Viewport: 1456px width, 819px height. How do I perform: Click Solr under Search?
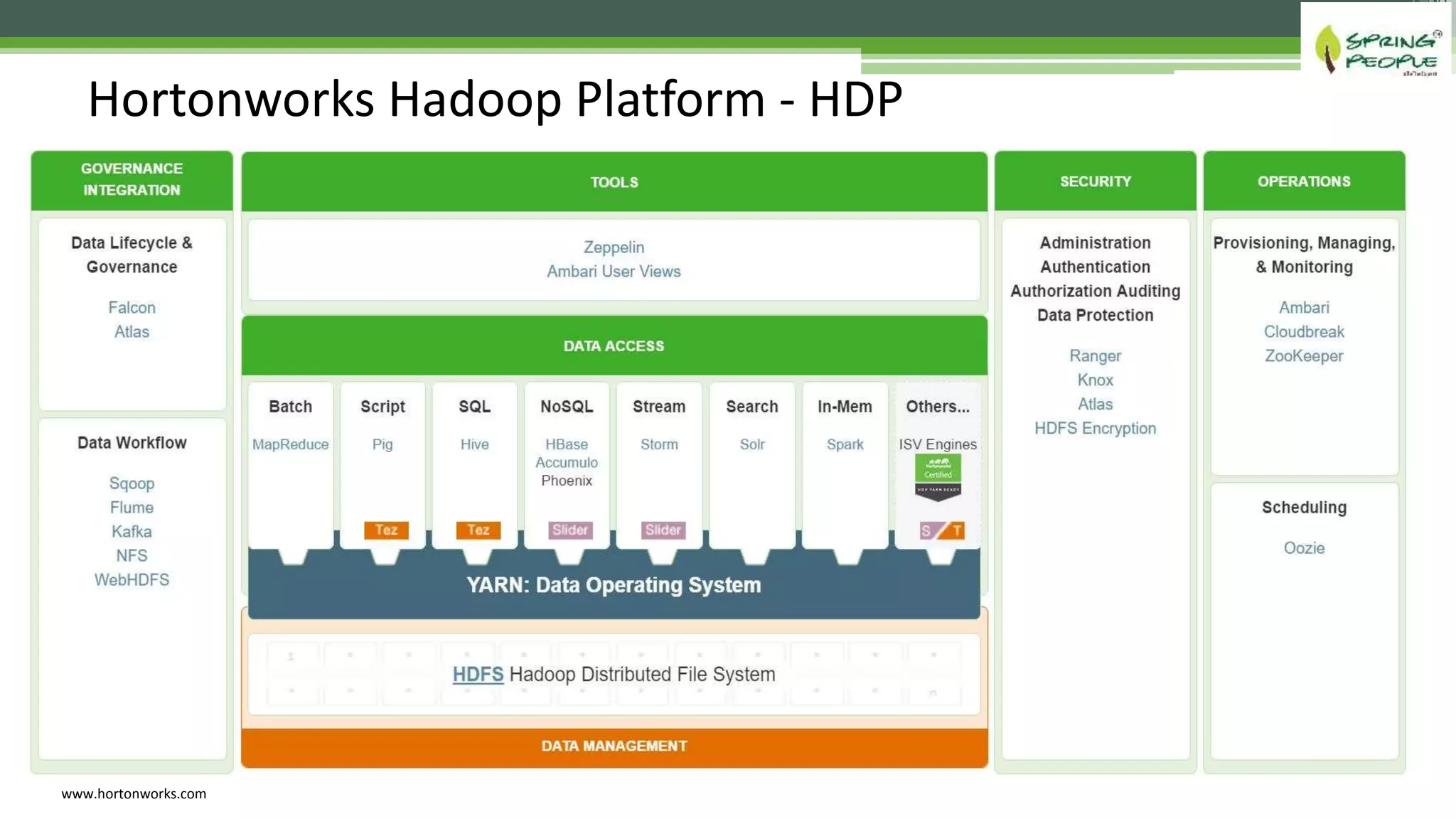752,444
